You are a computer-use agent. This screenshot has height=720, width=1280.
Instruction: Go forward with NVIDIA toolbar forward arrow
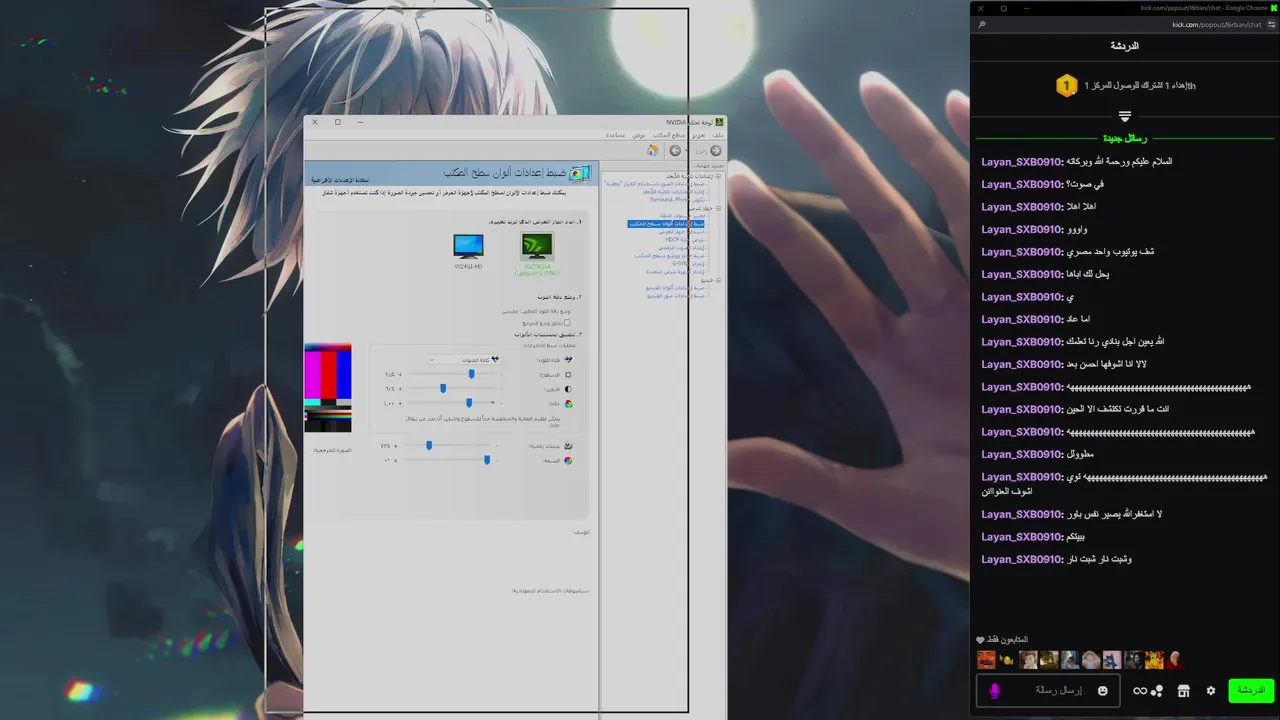[675, 150]
